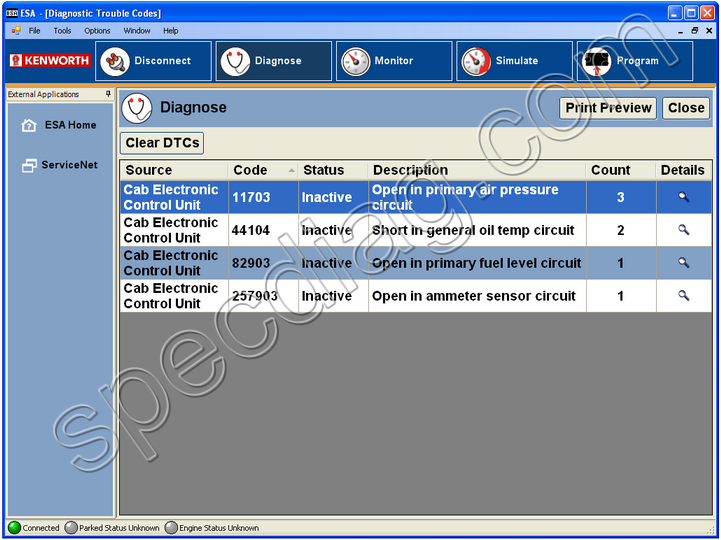721x540 pixels.
Task: Click the Print Preview button
Action: pyautogui.click(x=608, y=108)
